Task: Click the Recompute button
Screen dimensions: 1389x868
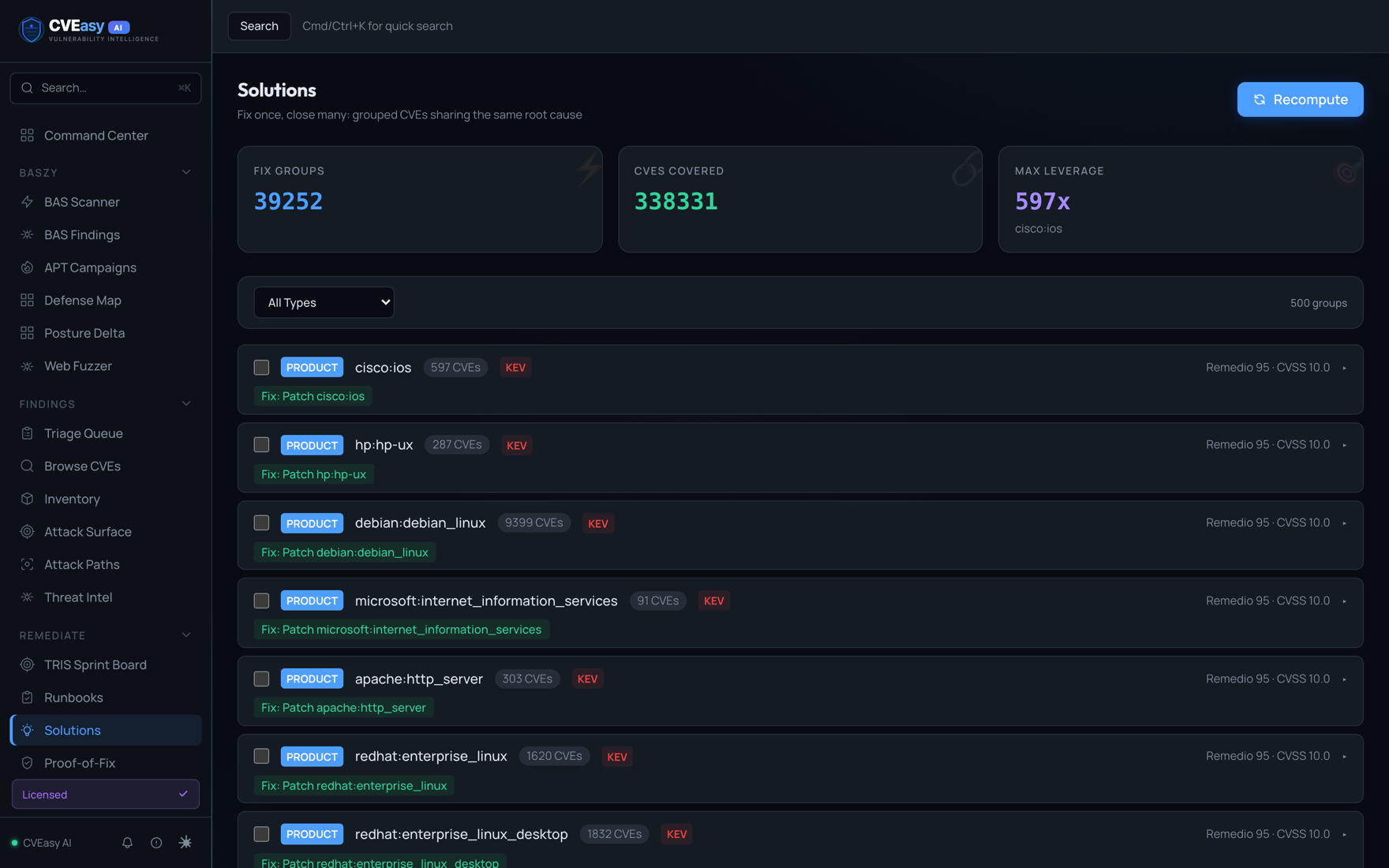Action: [x=1300, y=99]
